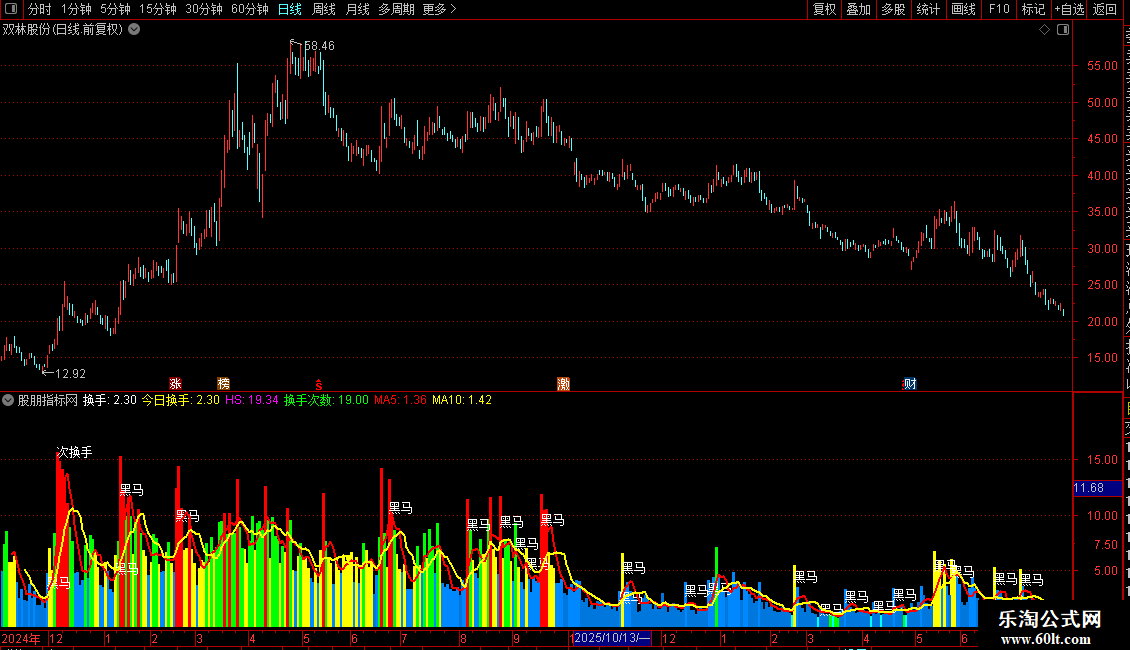Image resolution: width=1130 pixels, height=650 pixels.
Task: Select the 1分钟 period tab
Action: pos(76,9)
